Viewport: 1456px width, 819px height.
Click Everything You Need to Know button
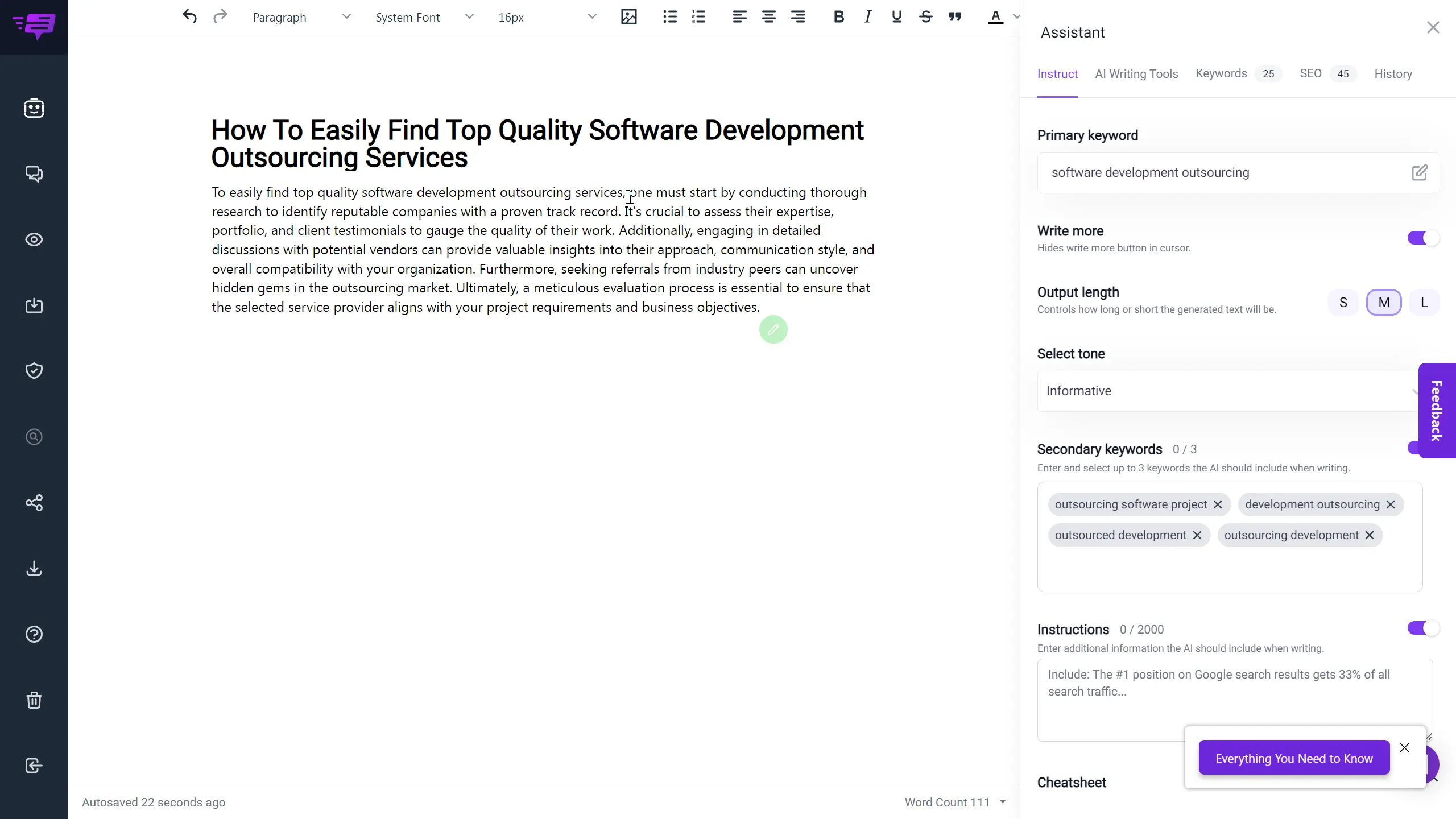click(x=1294, y=758)
